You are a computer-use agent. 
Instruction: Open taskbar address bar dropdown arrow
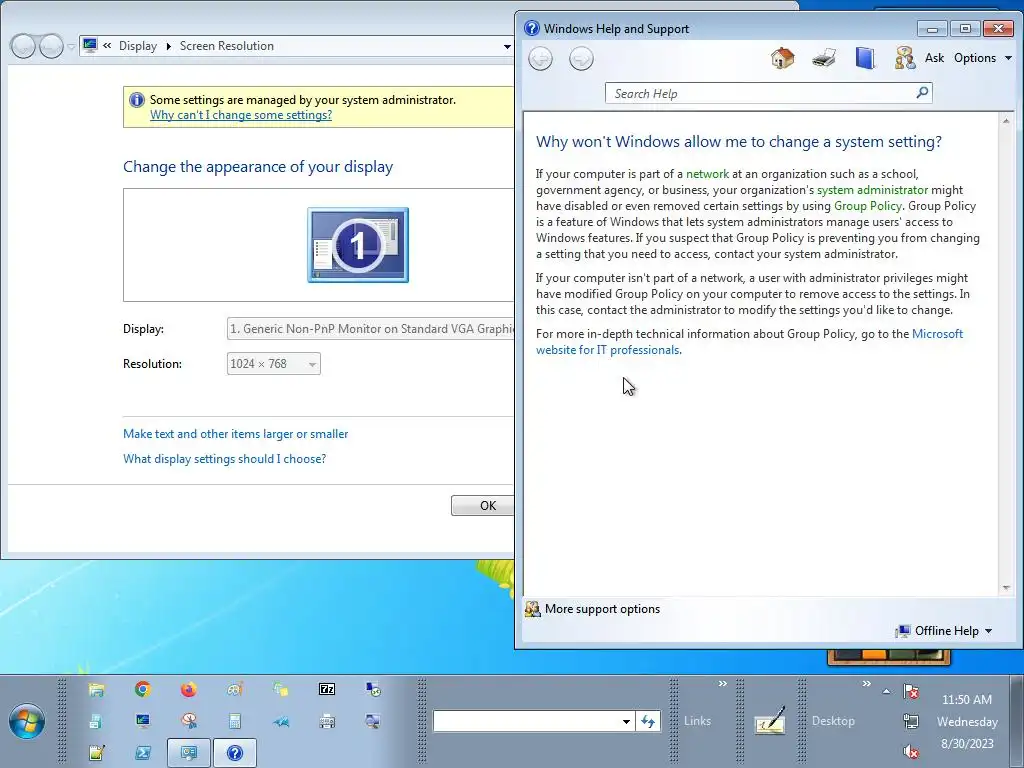626,721
